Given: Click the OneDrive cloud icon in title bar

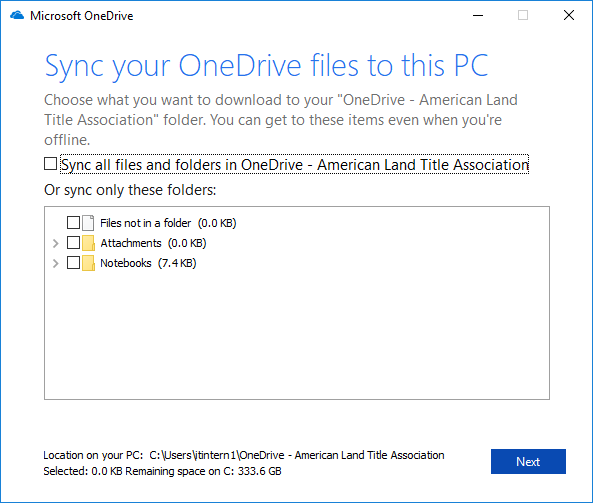Looking at the screenshot, I should click(17, 16).
